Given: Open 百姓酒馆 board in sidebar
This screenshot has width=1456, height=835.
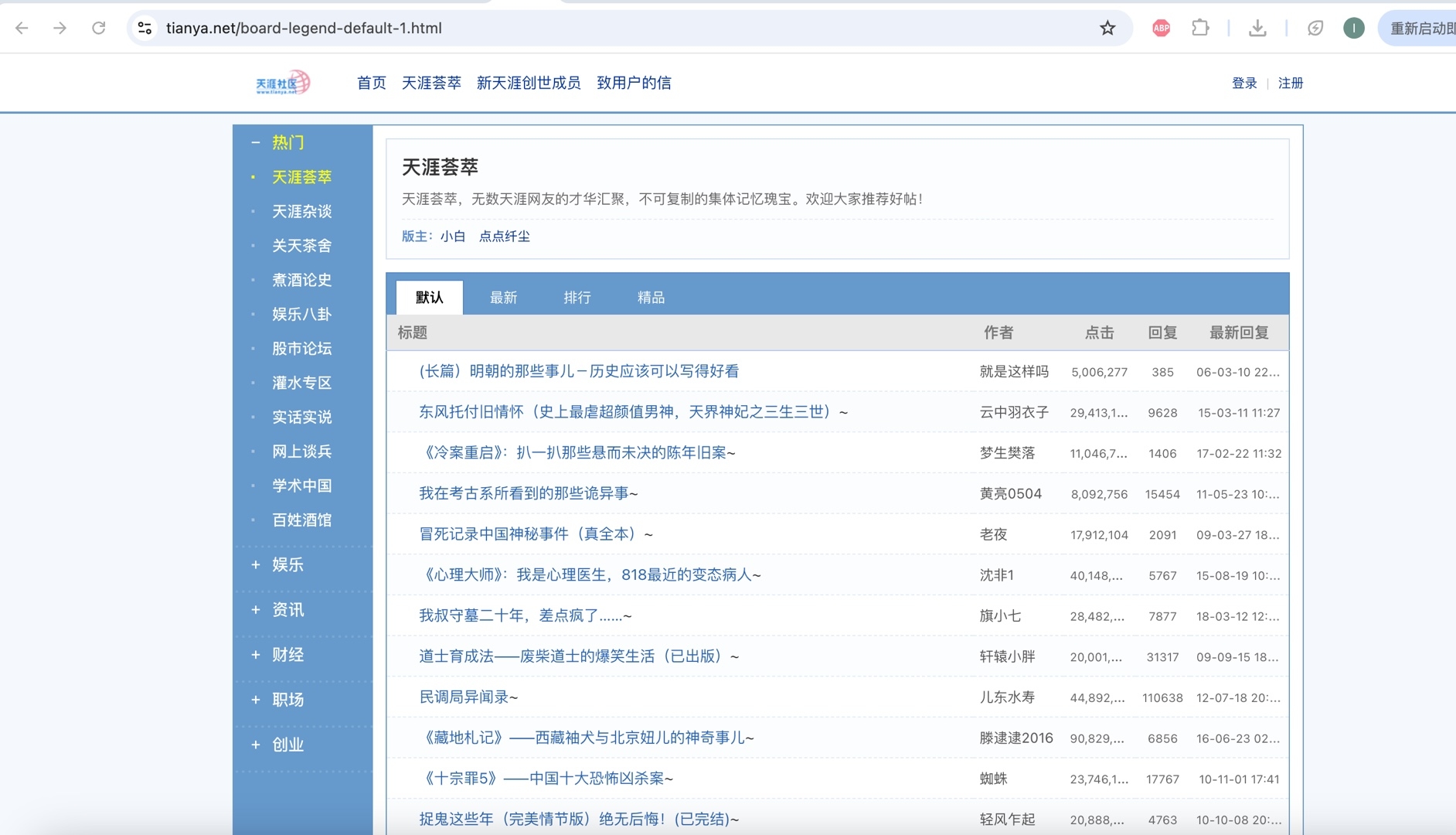Looking at the screenshot, I should pyautogui.click(x=301, y=520).
